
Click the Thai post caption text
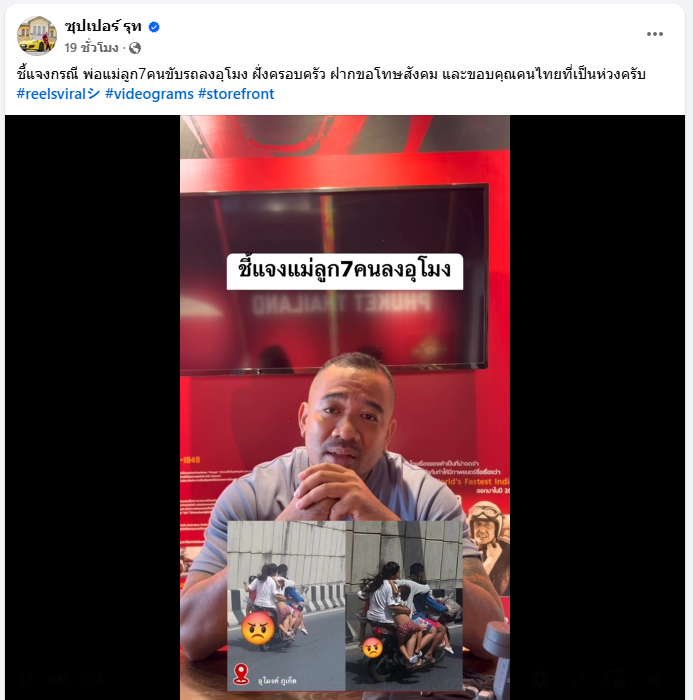point(331,74)
